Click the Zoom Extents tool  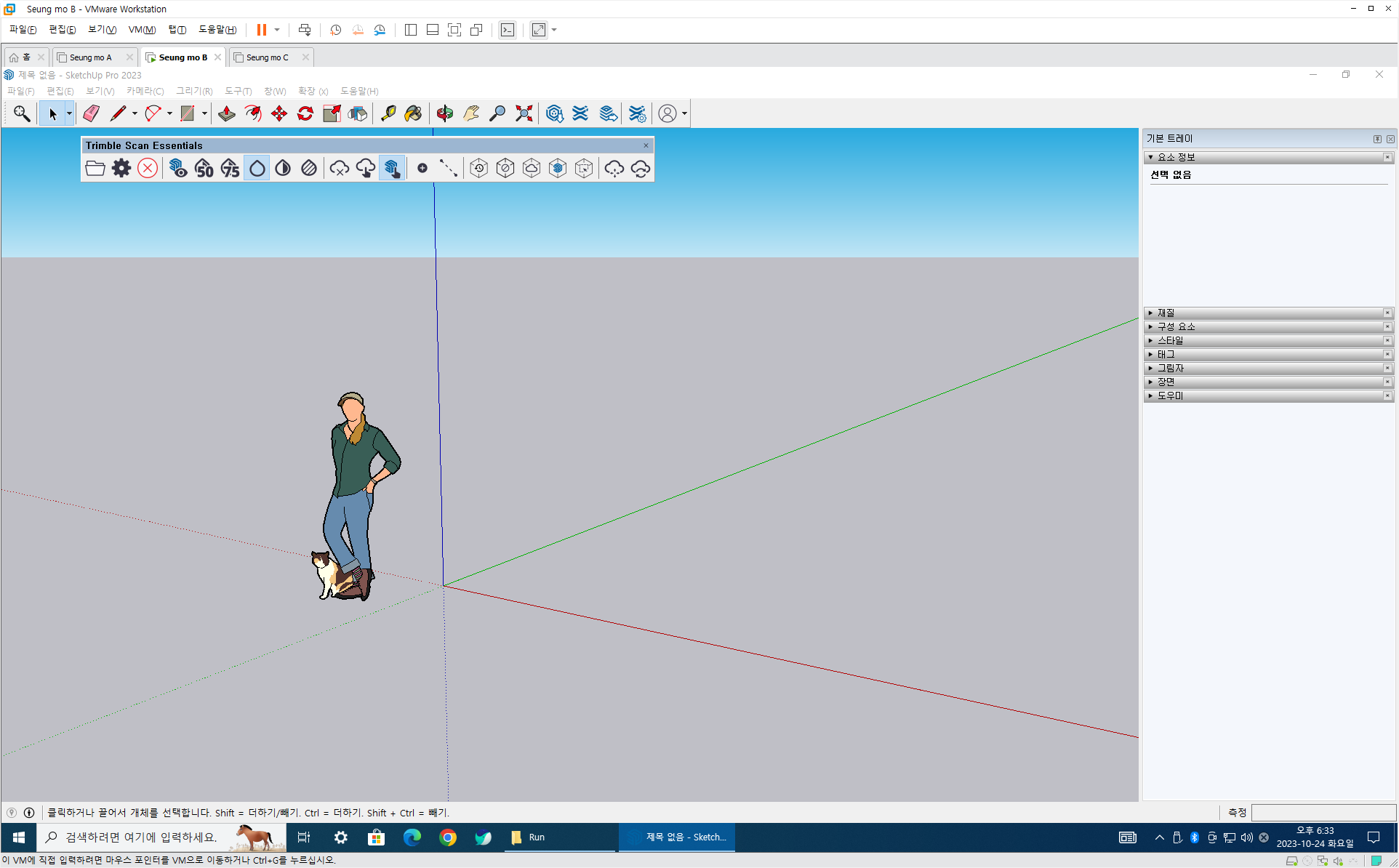coord(524,113)
